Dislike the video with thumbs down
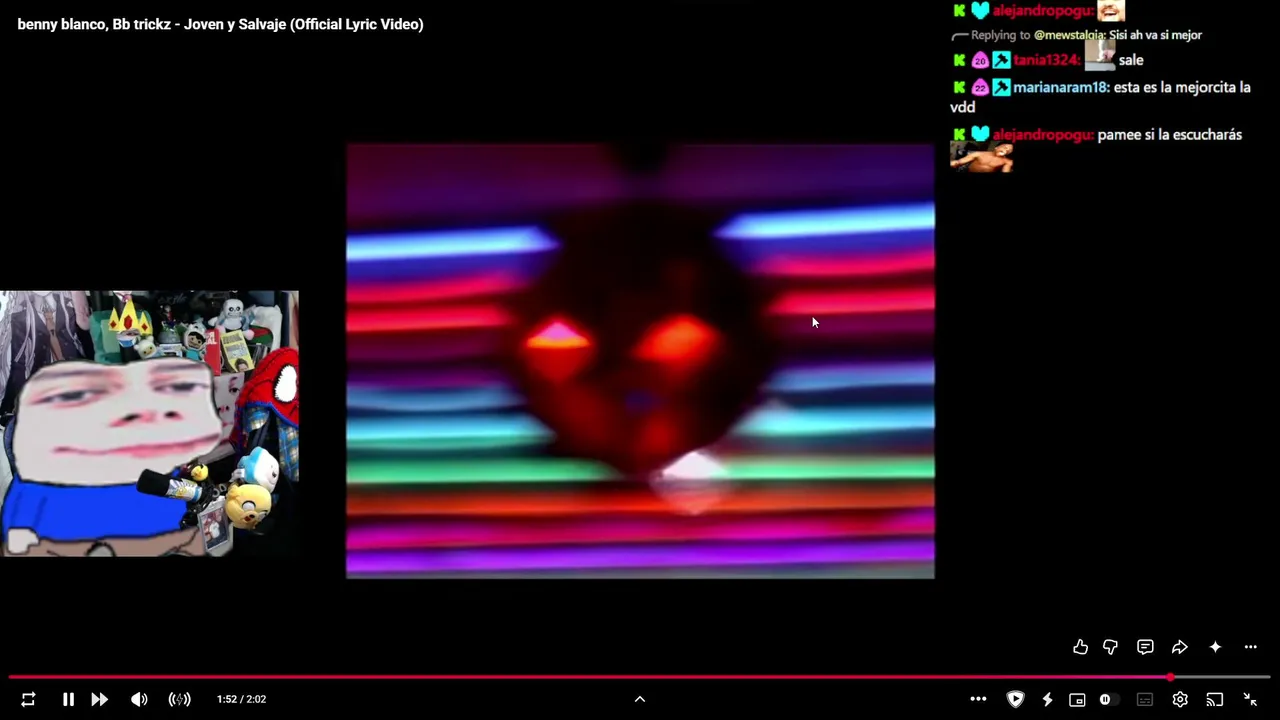The height and width of the screenshot is (720, 1280). coord(1110,647)
